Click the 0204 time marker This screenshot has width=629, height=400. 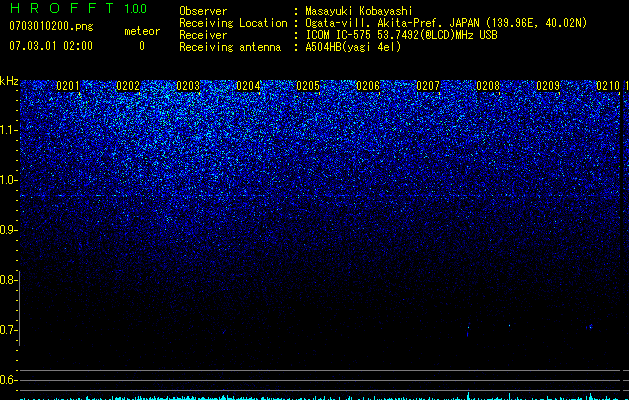click(x=248, y=86)
